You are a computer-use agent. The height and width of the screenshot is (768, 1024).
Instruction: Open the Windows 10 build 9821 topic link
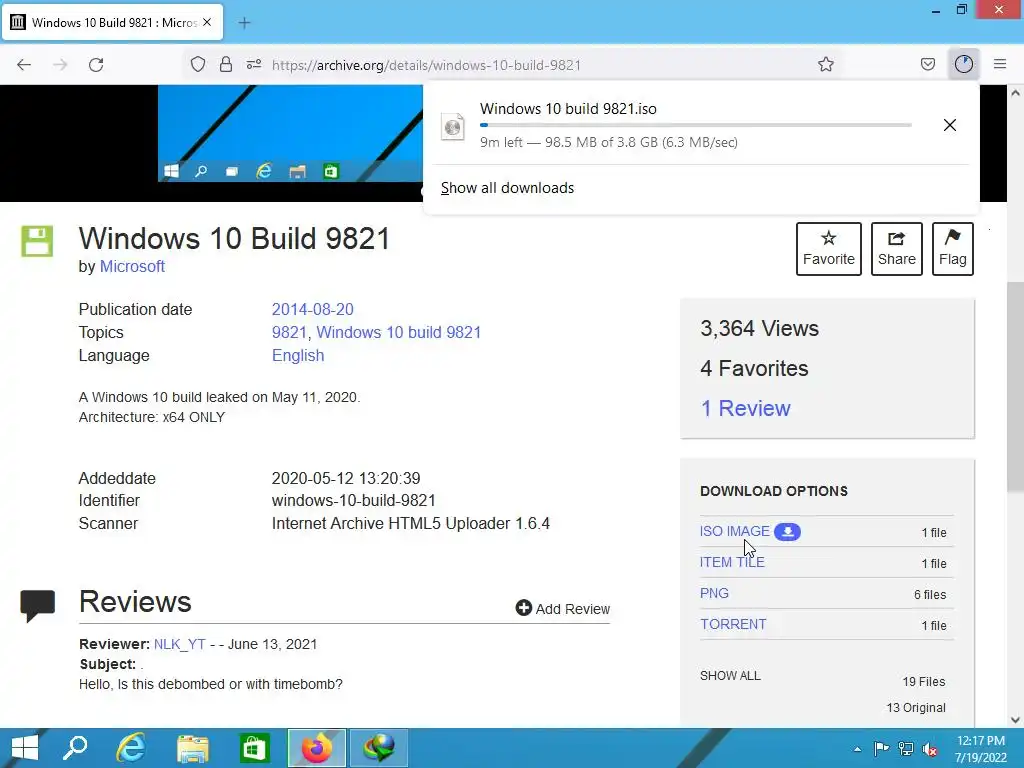click(x=399, y=332)
